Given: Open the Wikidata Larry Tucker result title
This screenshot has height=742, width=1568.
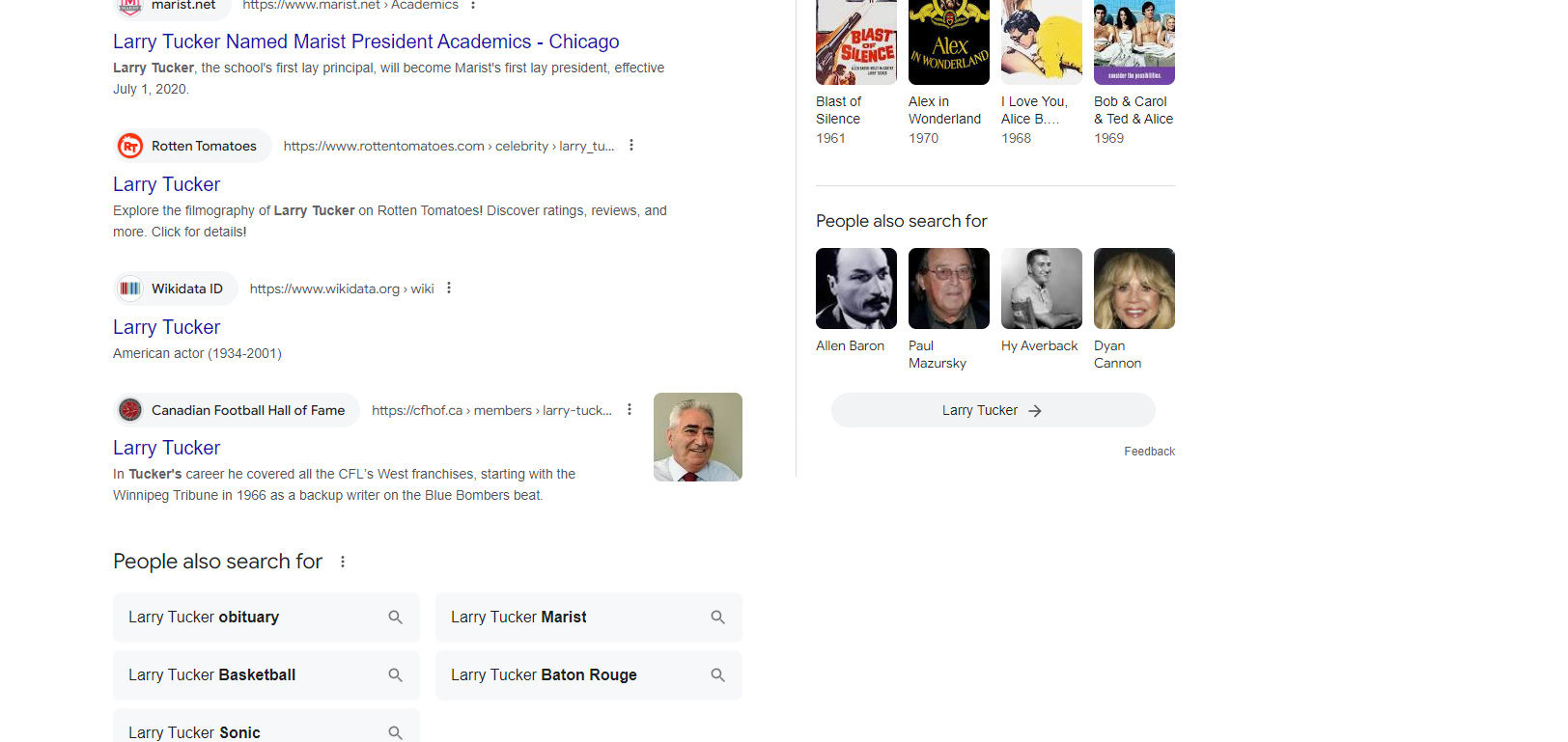Looking at the screenshot, I should [166, 327].
